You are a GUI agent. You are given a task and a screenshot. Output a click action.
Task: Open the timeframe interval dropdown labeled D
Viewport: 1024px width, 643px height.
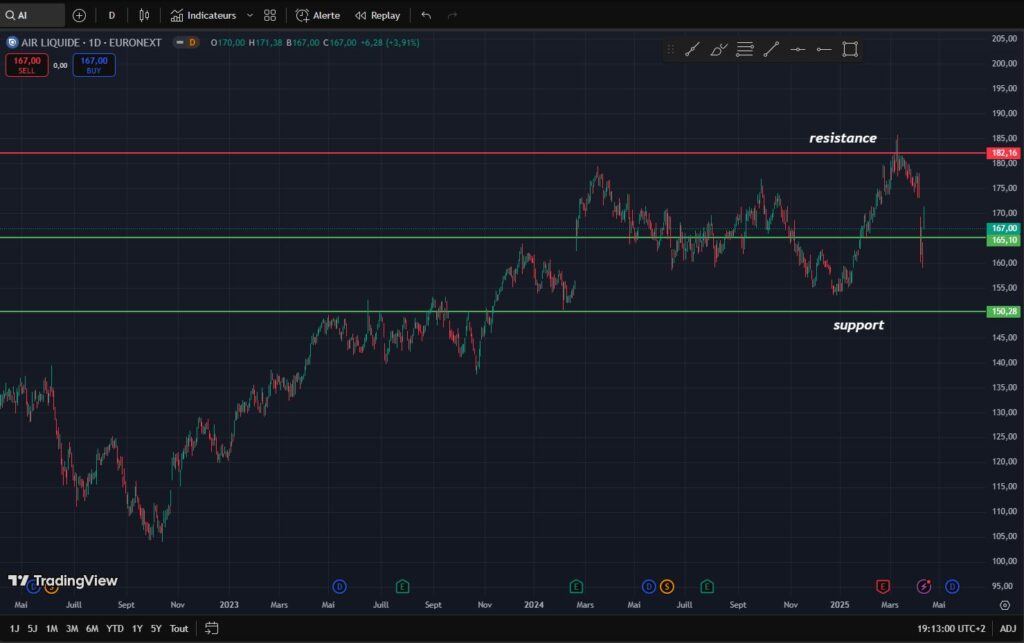(110, 15)
